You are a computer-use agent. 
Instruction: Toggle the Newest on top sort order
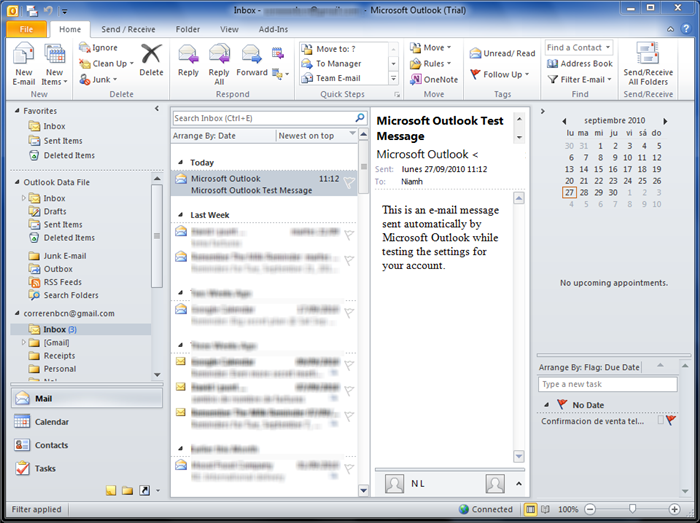[317, 136]
